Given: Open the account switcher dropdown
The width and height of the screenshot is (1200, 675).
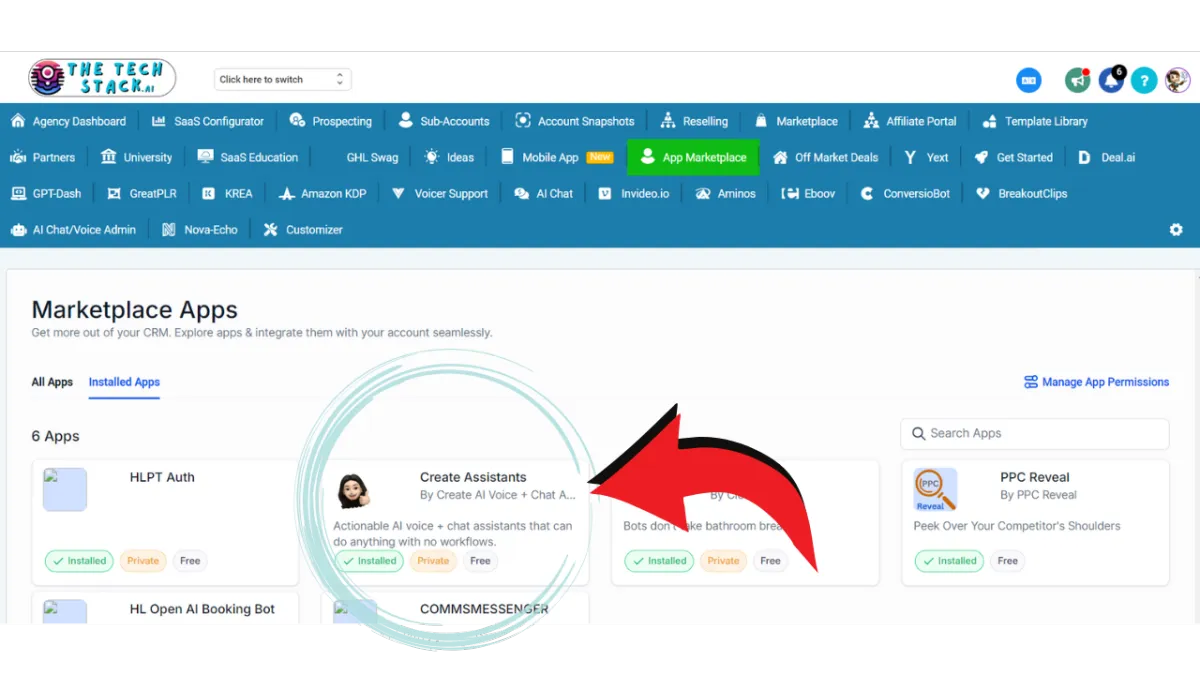Looking at the screenshot, I should (x=283, y=79).
